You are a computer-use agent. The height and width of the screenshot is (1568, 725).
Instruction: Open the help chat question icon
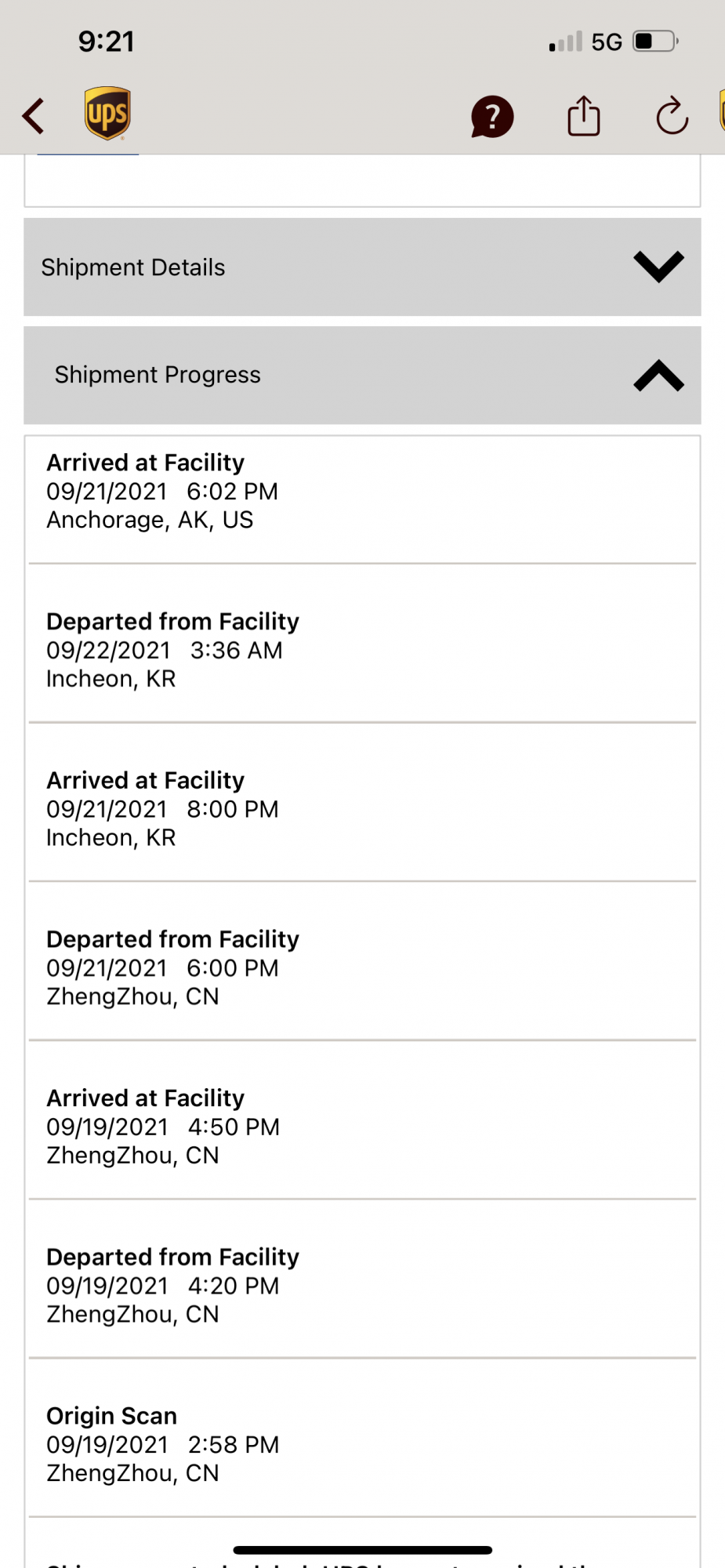tap(492, 117)
